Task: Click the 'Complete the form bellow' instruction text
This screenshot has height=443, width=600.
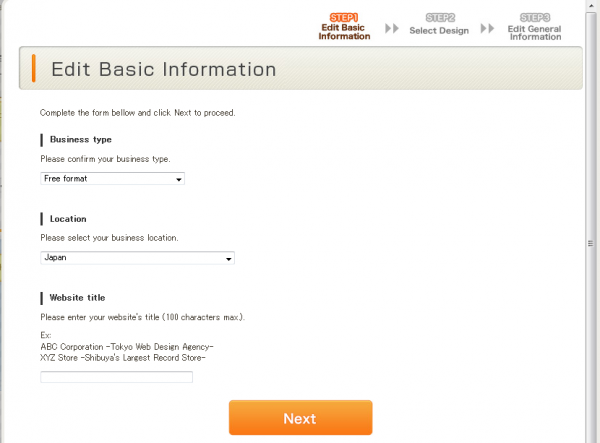Action: tap(137, 113)
